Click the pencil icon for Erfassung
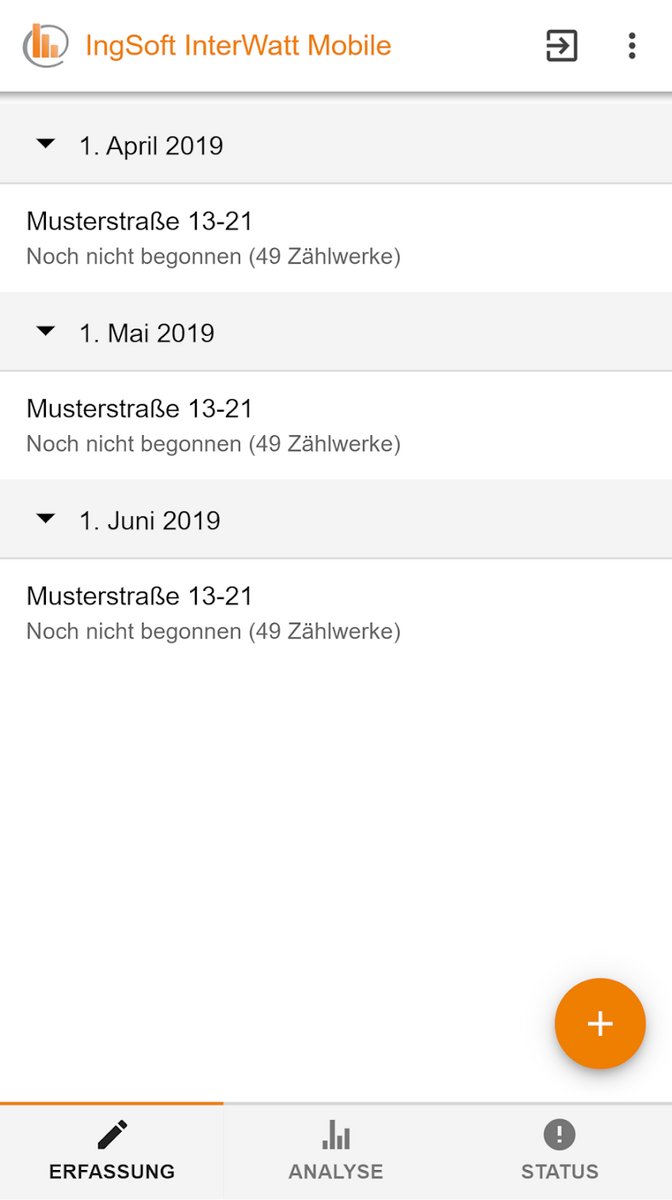The height and width of the screenshot is (1200, 672). point(112,1134)
